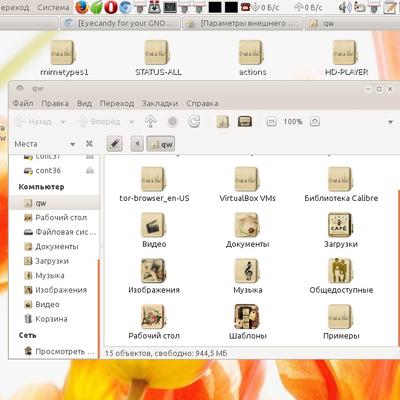Show previous path buttons left arrow
The height and width of the screenshot is (400, 400).
coord(137,144)
